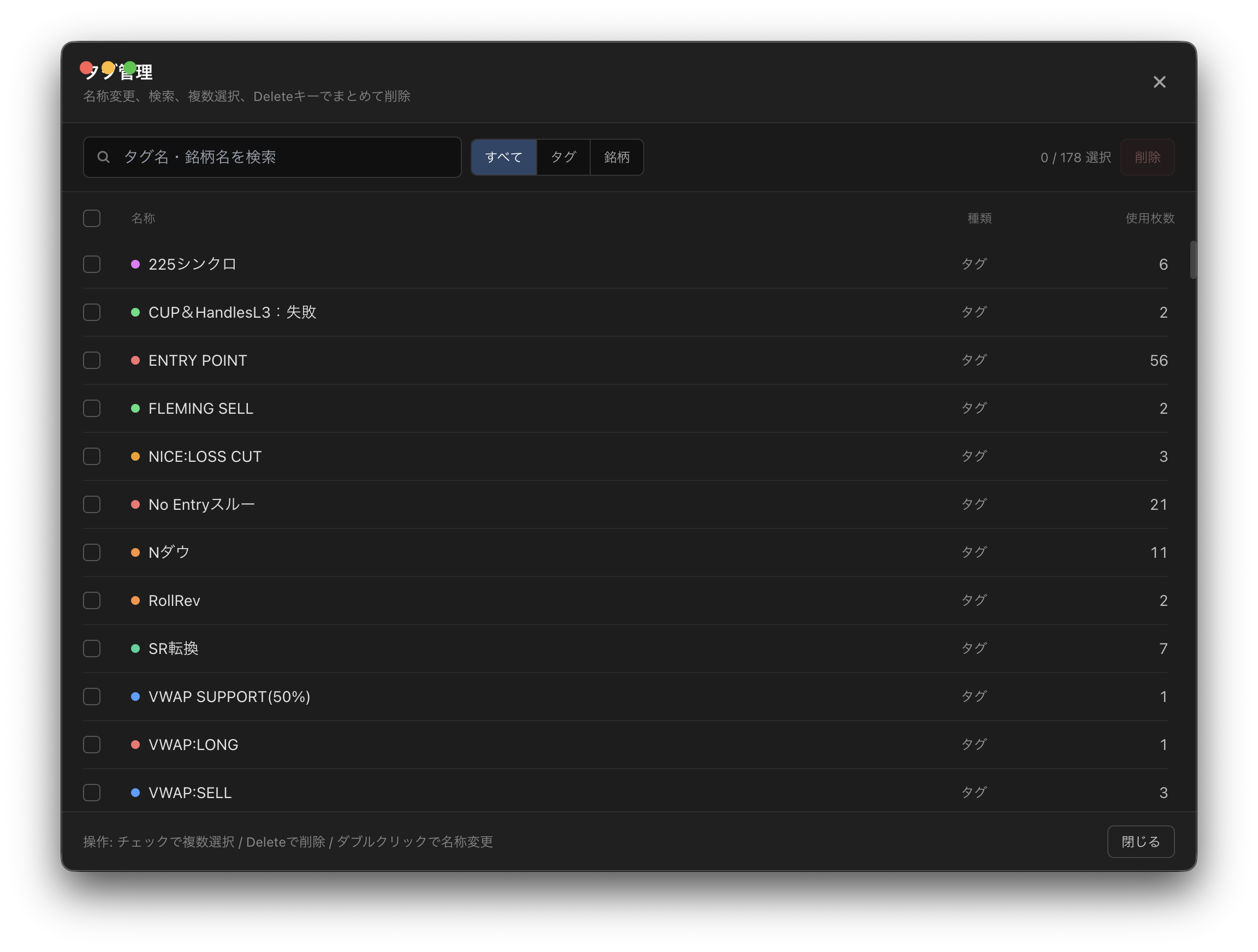Click purple dot beside 225シンクロ
This screenshot has width=1258, height=952.
[135, 264]
